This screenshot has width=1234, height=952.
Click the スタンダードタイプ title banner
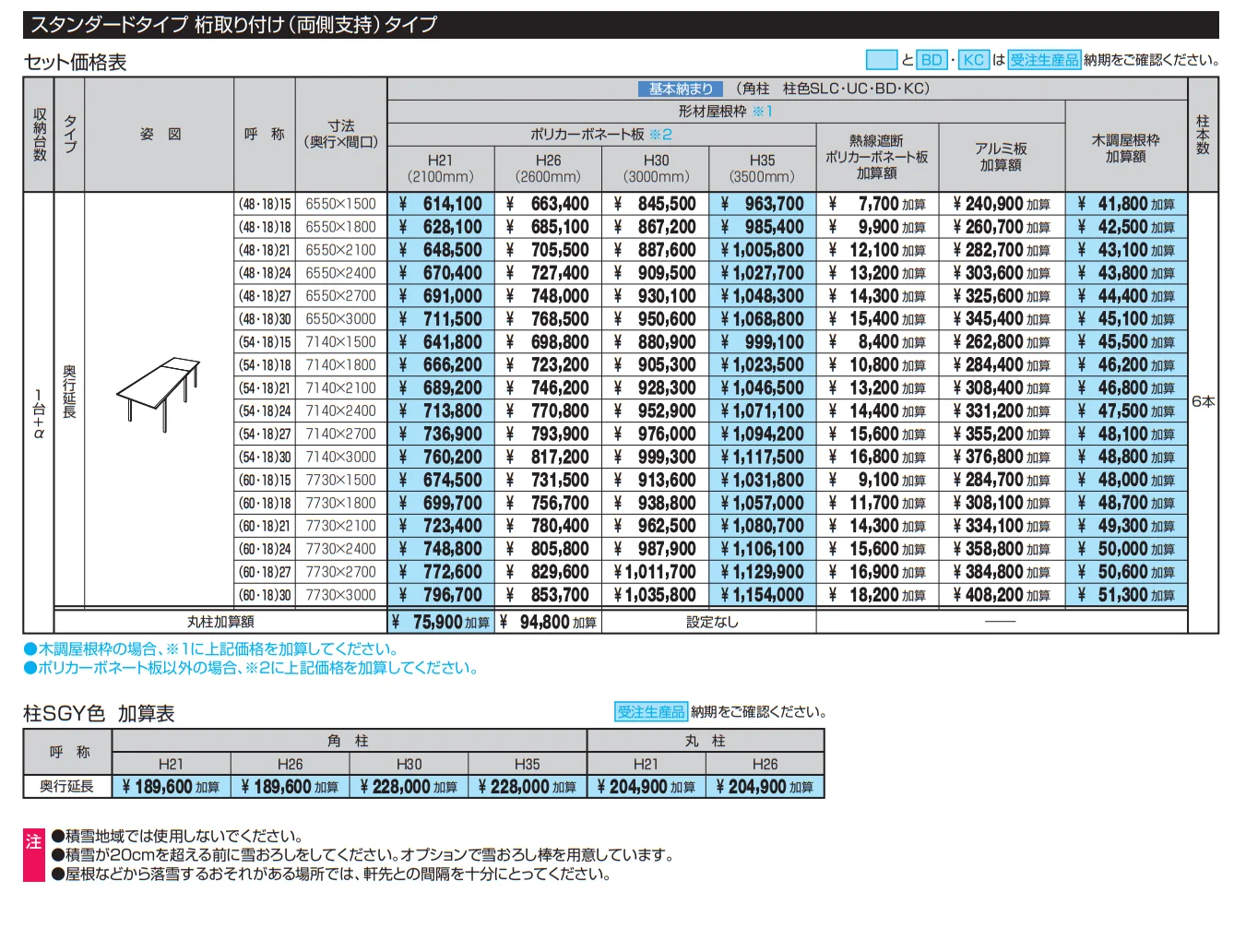621,25
